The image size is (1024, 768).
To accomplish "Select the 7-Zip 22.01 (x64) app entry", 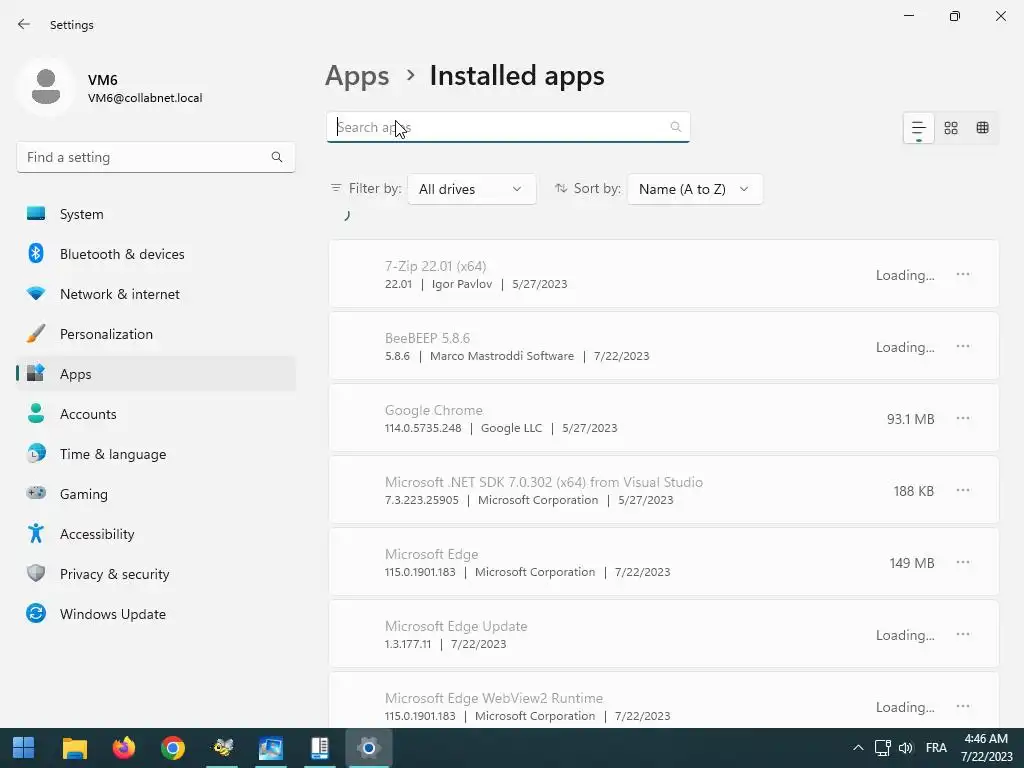I will [664, 274].
